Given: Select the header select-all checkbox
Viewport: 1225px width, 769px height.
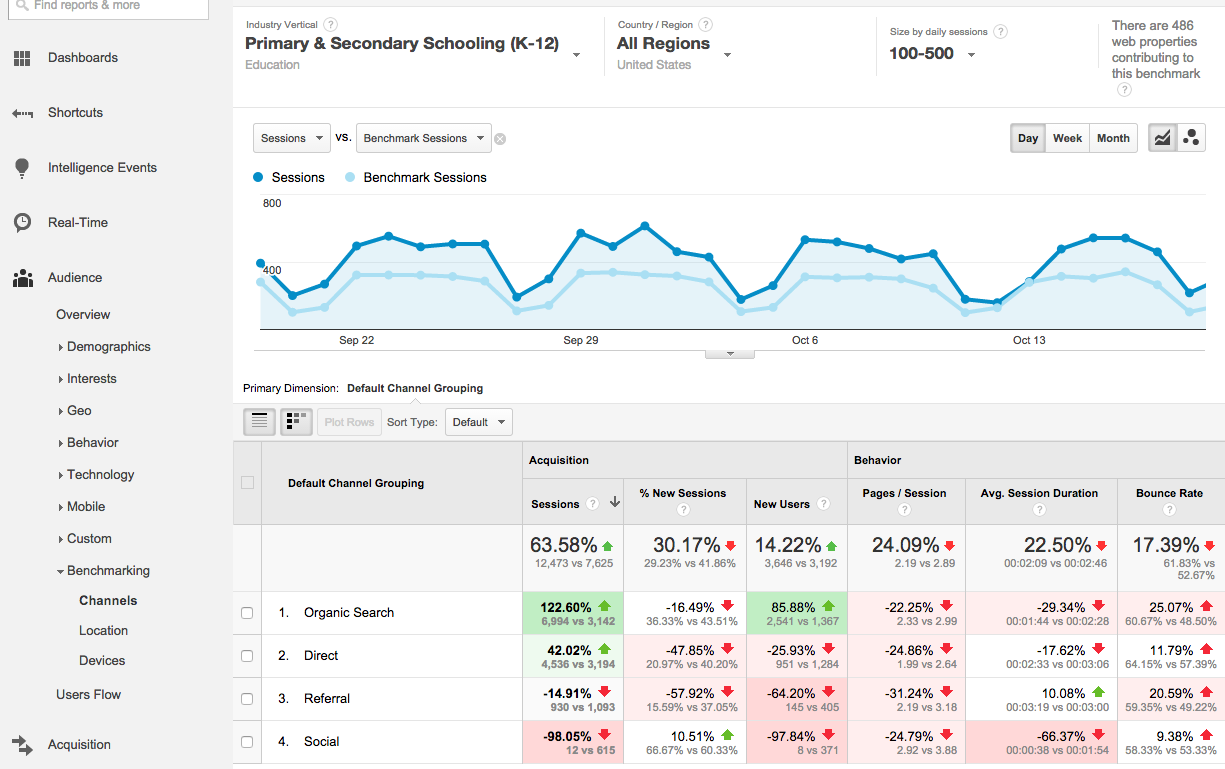Looking at the screenshot, I should click(x=247, y=483).
